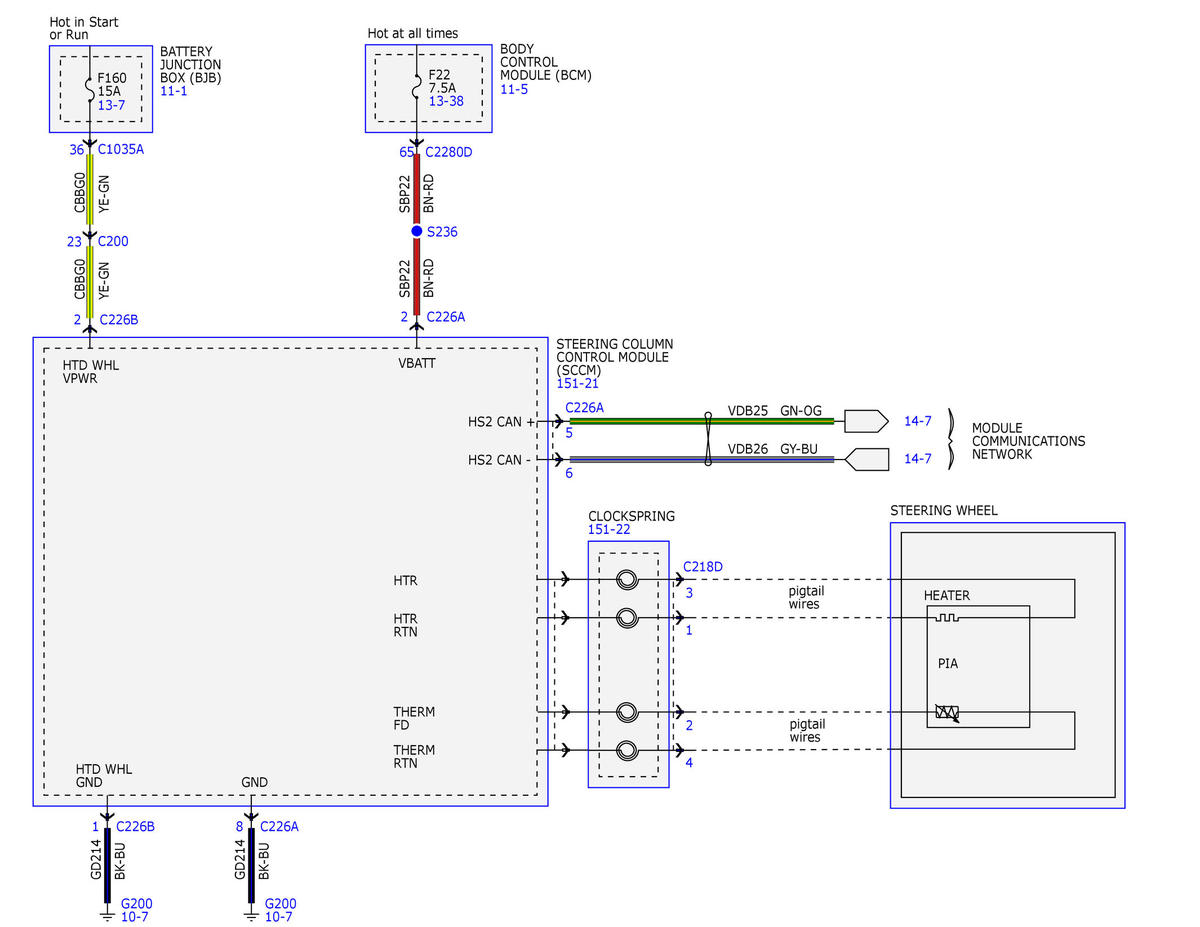Select the red SBP22 BN-RD wire above S236
This screenshot has height=927, width=1200.
click(417, 189)
